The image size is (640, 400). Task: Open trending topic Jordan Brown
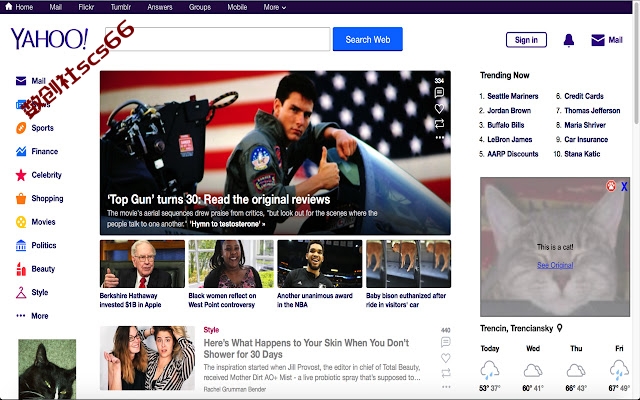click(509, 110)
